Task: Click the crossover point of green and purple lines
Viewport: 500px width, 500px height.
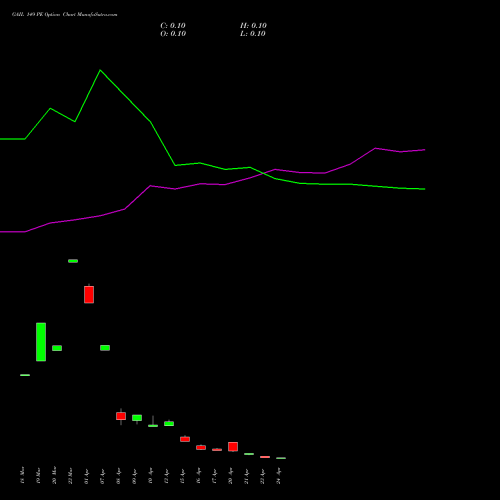Action: (x=263, y=173)
